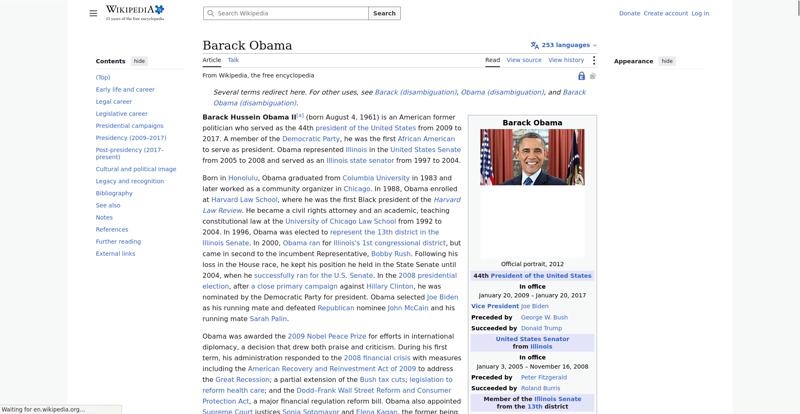Click the search magnifier icon
The width and height of the screenshot is (800, 414).
(x=211, y=13)
